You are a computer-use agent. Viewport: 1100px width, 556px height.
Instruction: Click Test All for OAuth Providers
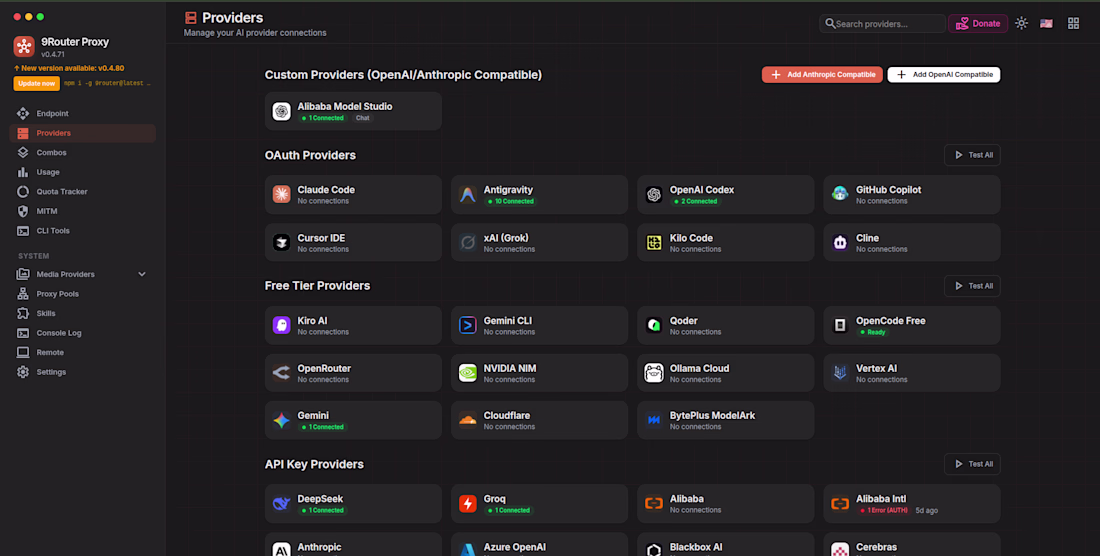coord(972,155)
